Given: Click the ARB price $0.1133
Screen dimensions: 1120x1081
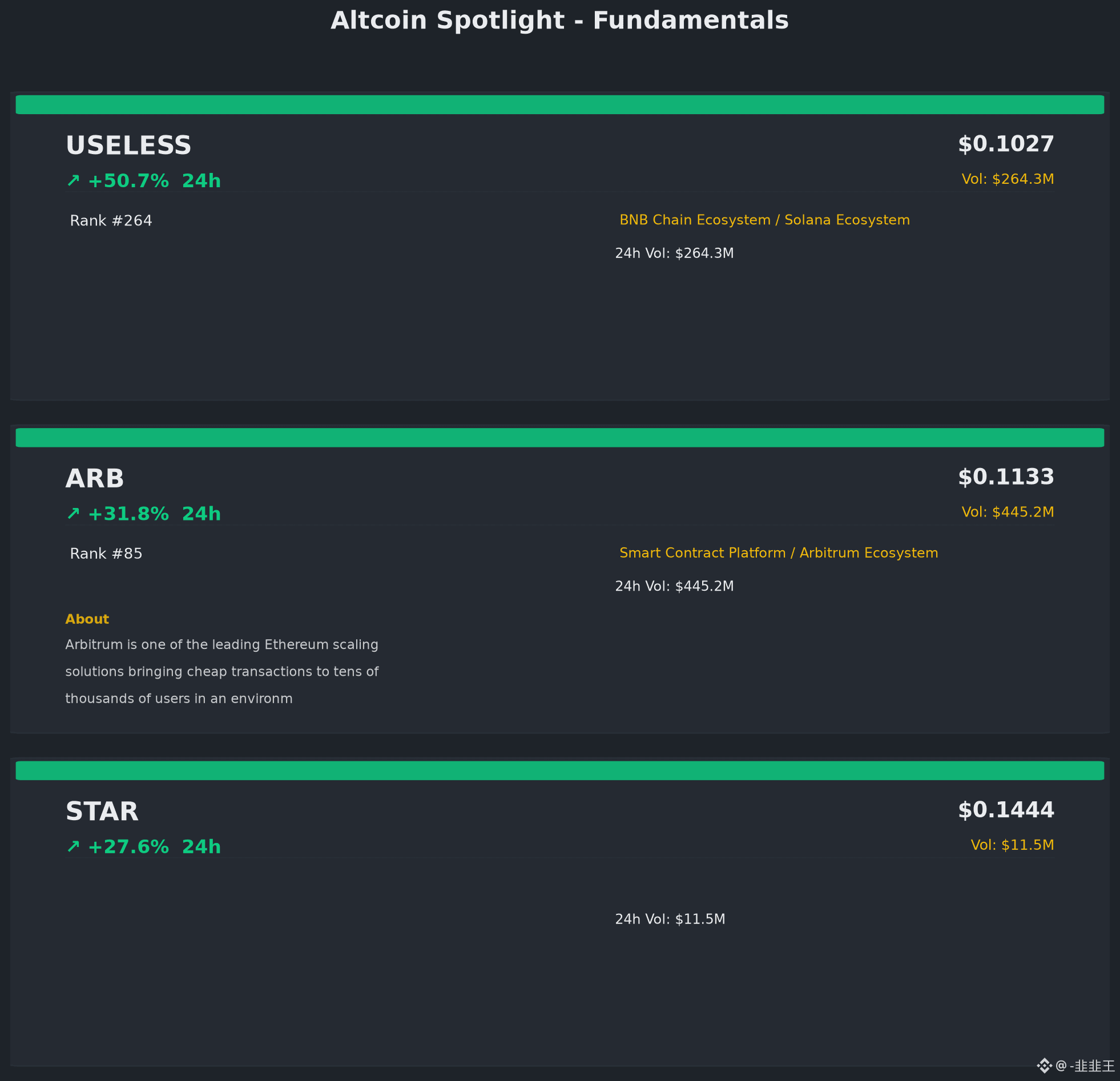Looking at the screenshot, I should tap(1006, 477).
